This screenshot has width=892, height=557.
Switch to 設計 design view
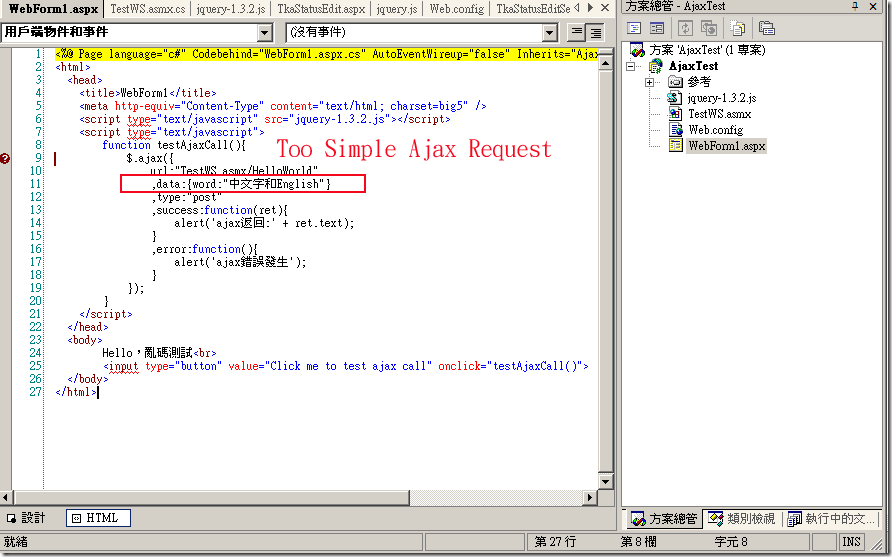click(27, 518)
